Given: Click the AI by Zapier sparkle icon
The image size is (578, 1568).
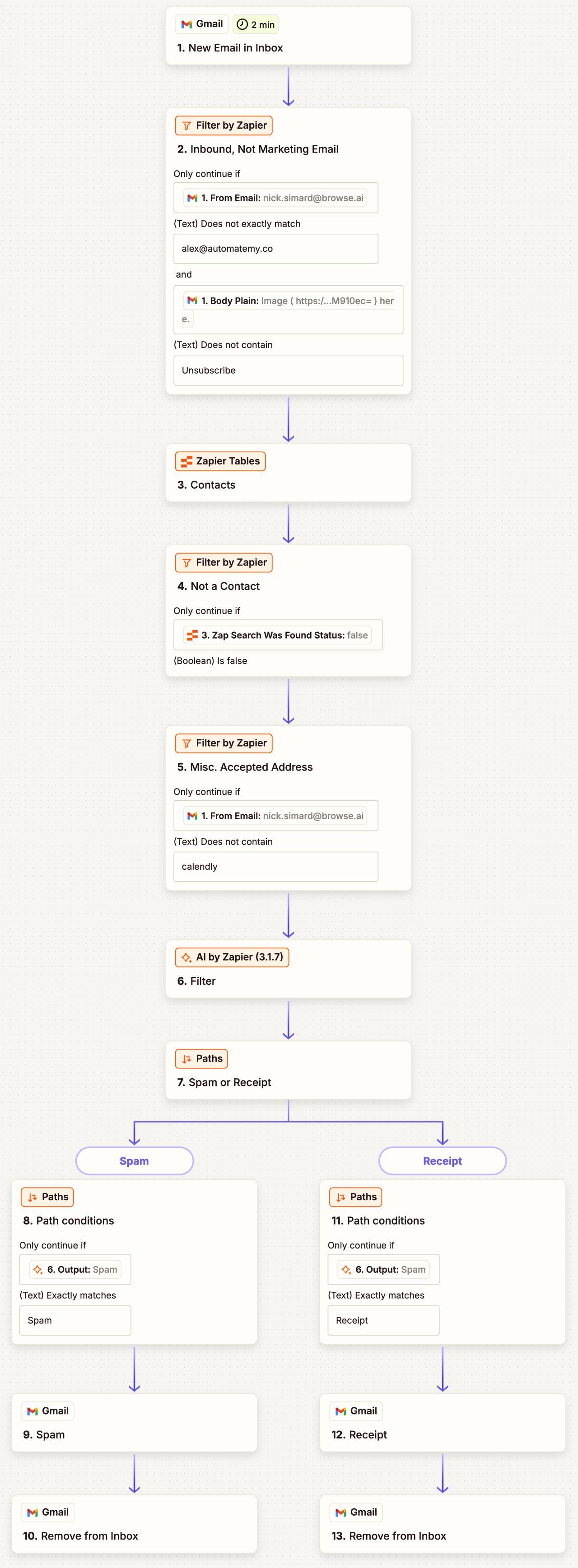Looking at the screenshot, I should pyautogui.click(x=186, y=957).
